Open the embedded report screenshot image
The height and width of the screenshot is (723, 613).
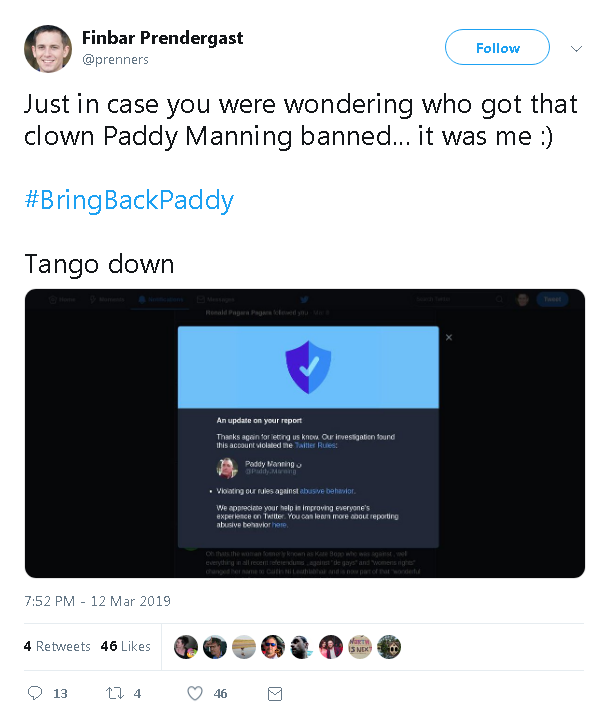[x=304, y=433]
